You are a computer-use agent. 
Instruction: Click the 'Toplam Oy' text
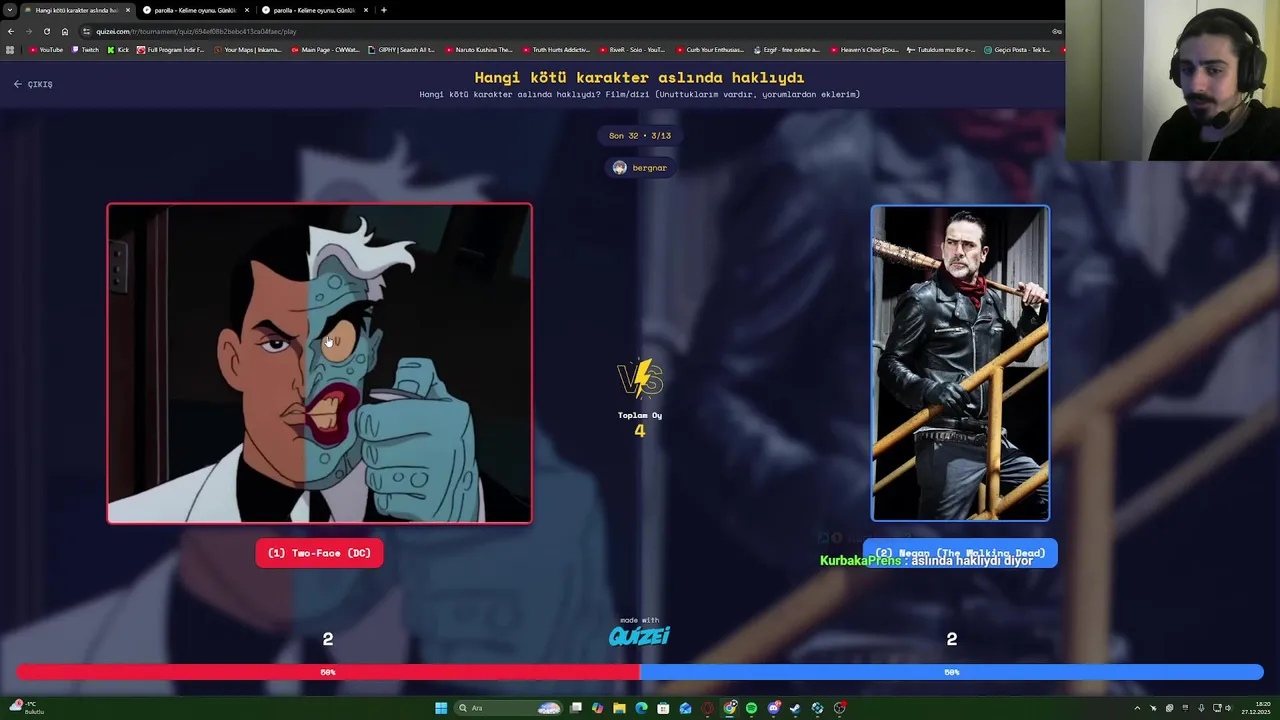click(x=640, y=415)
